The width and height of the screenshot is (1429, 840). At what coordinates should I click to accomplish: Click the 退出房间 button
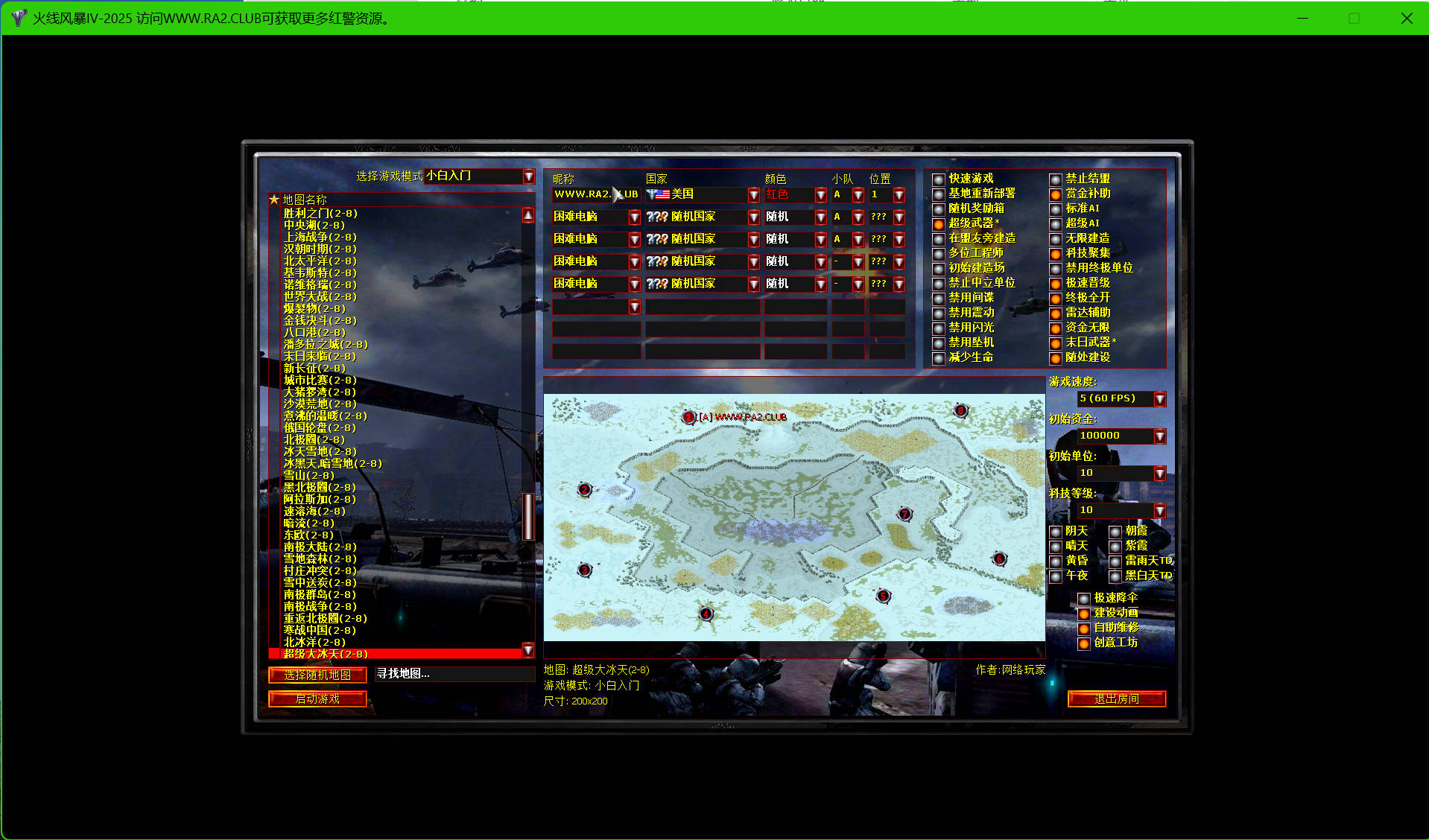point(1117,699)
